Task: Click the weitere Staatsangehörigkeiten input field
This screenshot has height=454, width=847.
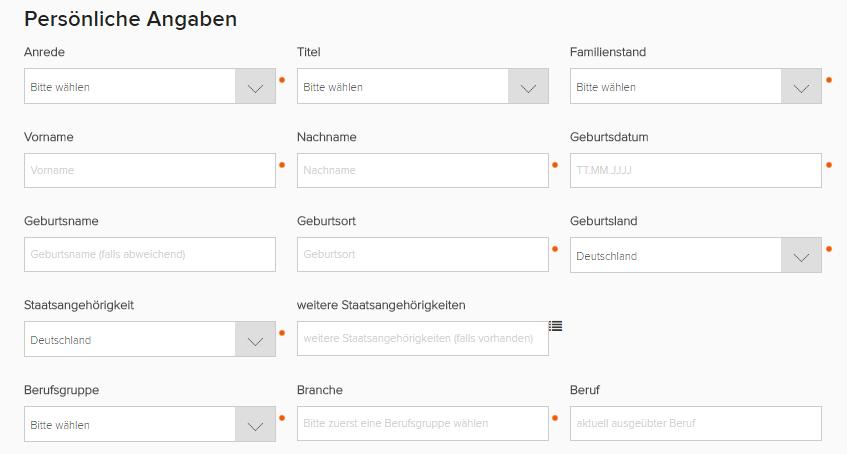Action: (422, 339)
